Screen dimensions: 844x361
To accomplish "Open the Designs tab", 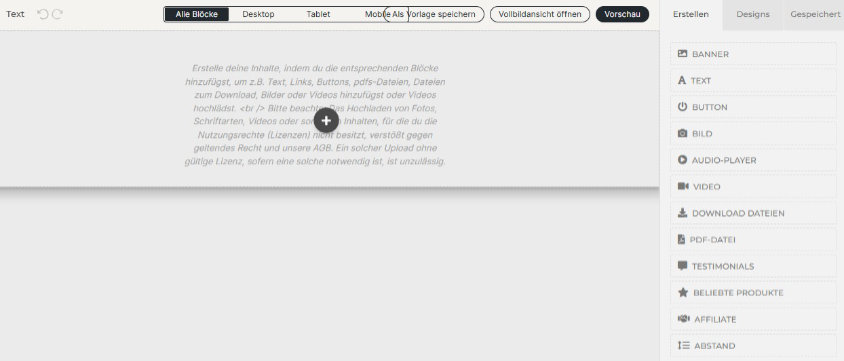I will (x=752, y=15).
